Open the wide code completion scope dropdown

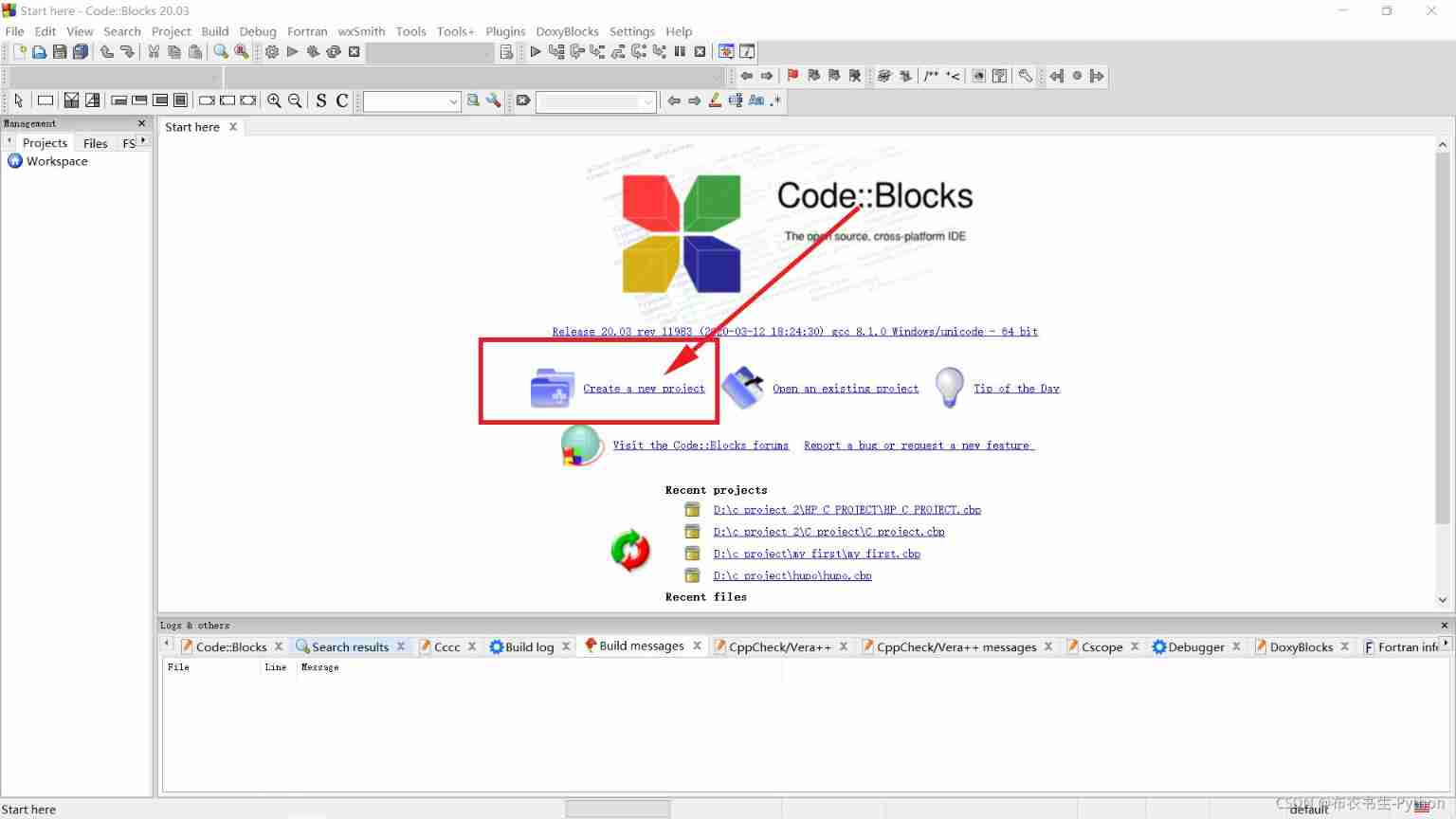click(474, 77)
